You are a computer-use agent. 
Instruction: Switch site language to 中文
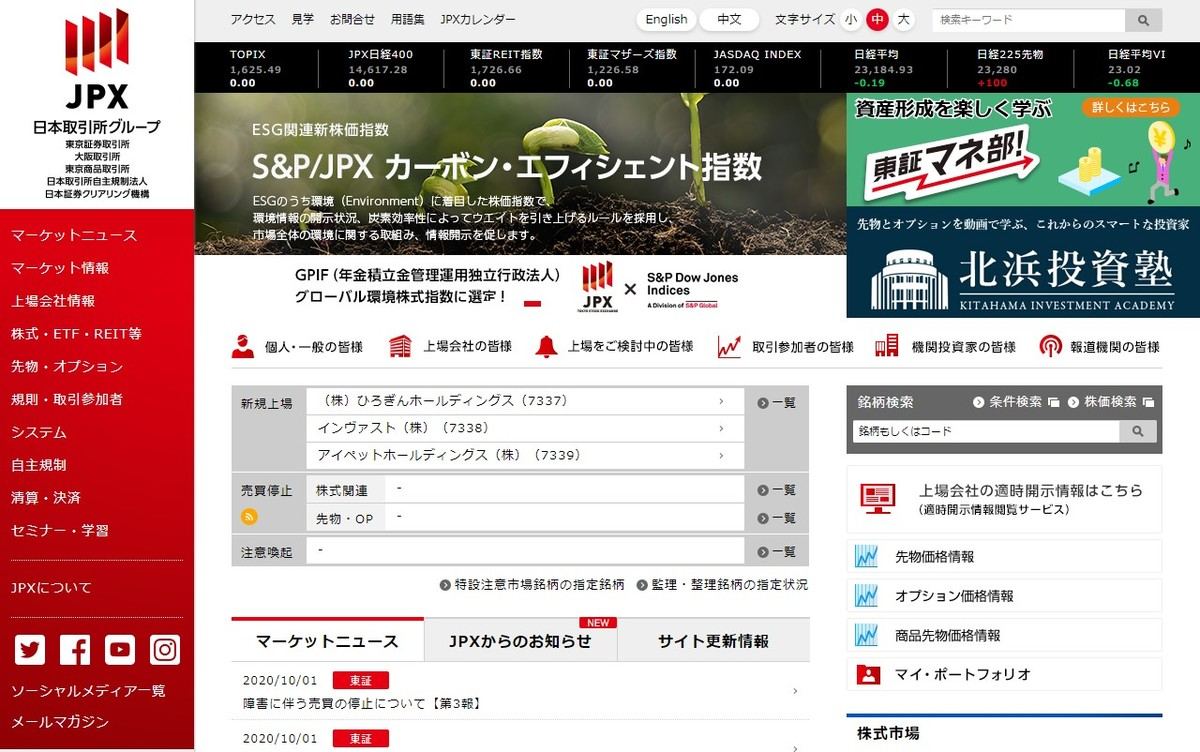click(x=730, y=19)
